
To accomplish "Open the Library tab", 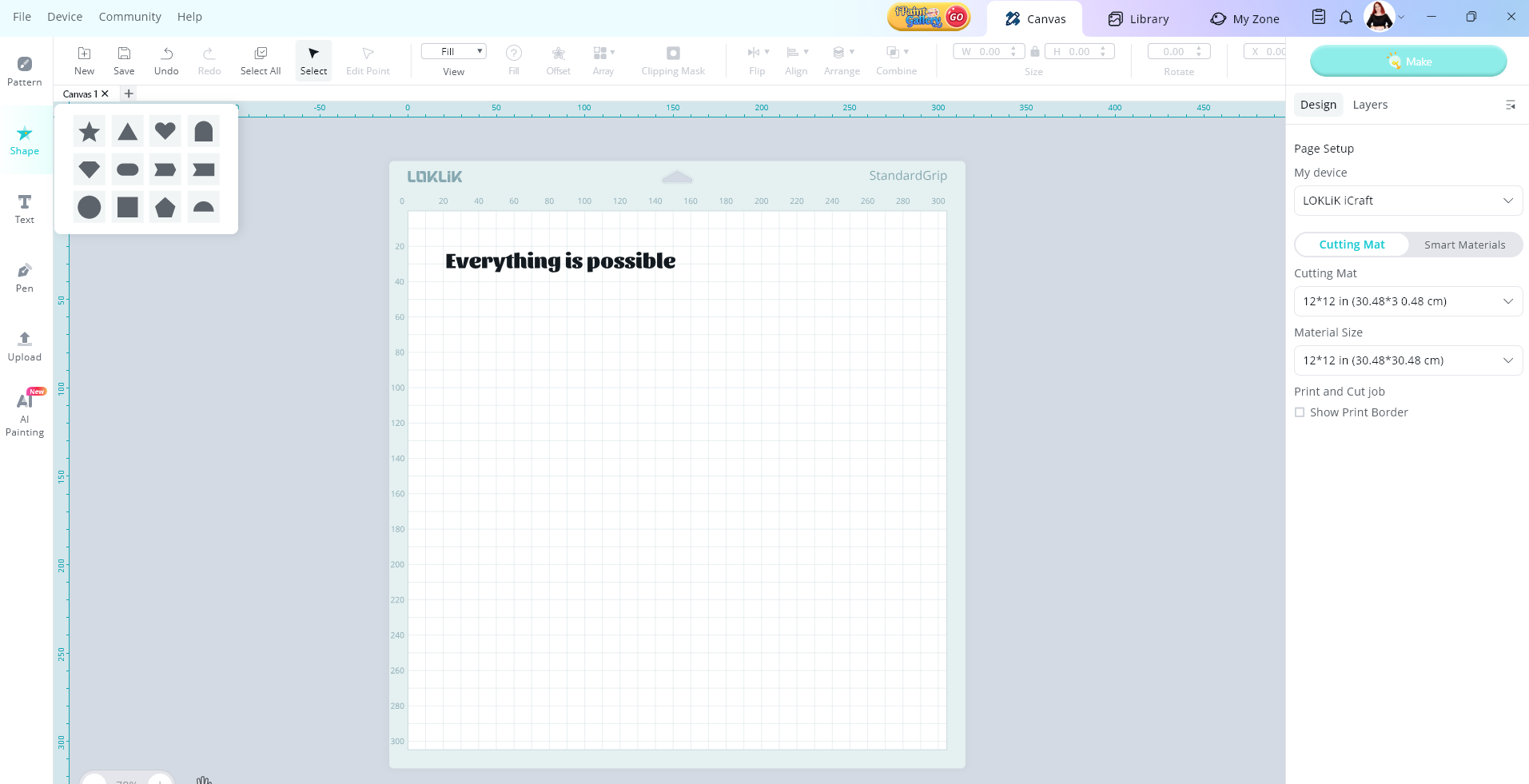I will click(1138, 18).
